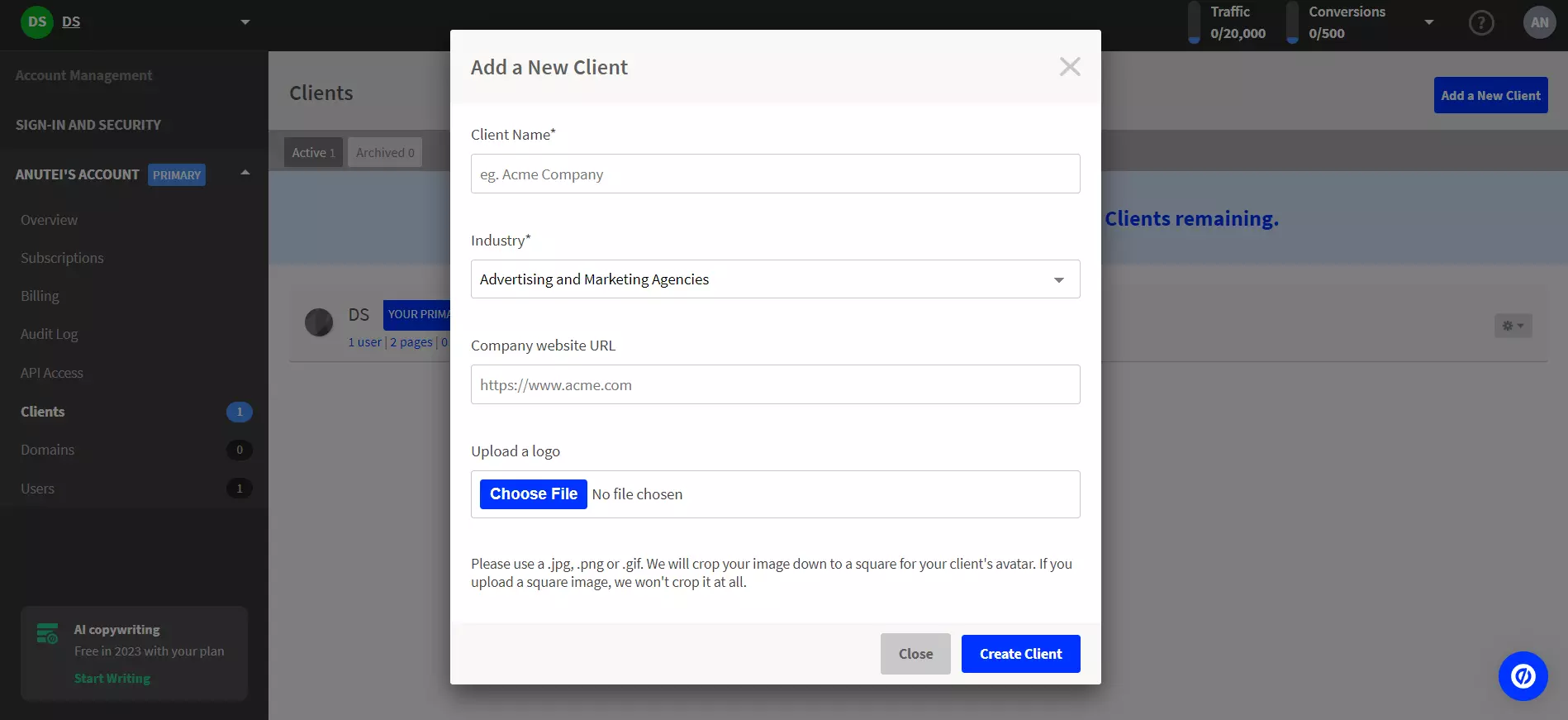Click the Start Writing link

tap(112, 679)
